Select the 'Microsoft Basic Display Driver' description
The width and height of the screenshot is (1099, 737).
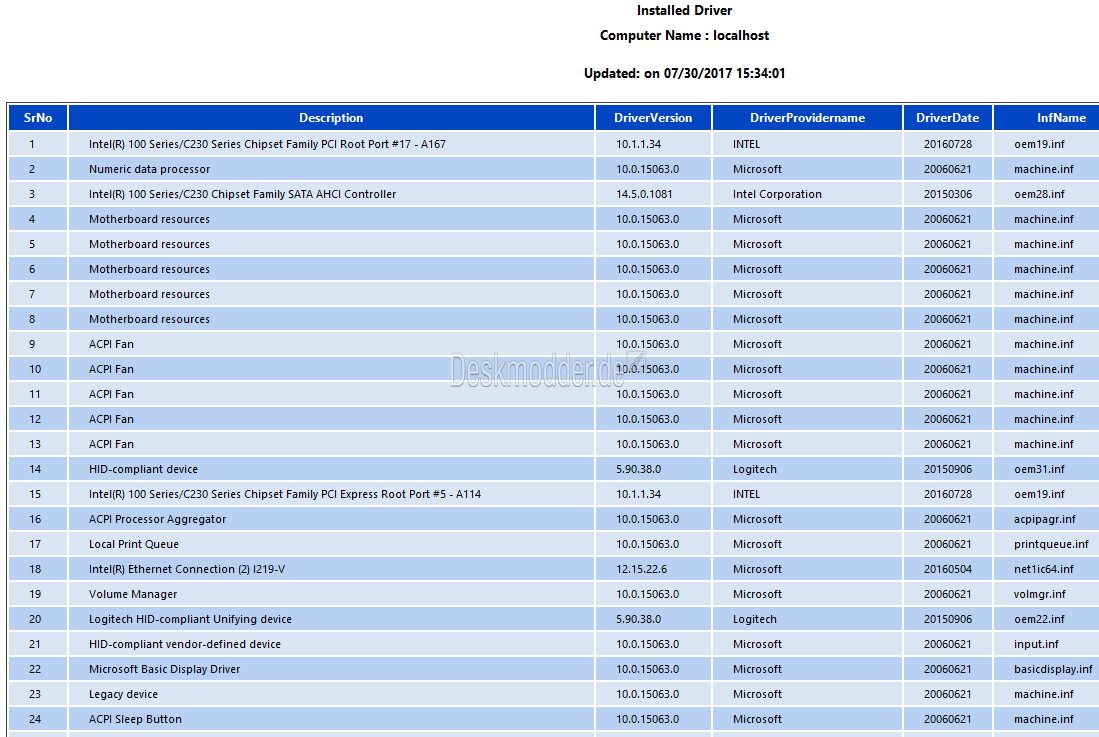pyautogui.click(x=165, y=670)
